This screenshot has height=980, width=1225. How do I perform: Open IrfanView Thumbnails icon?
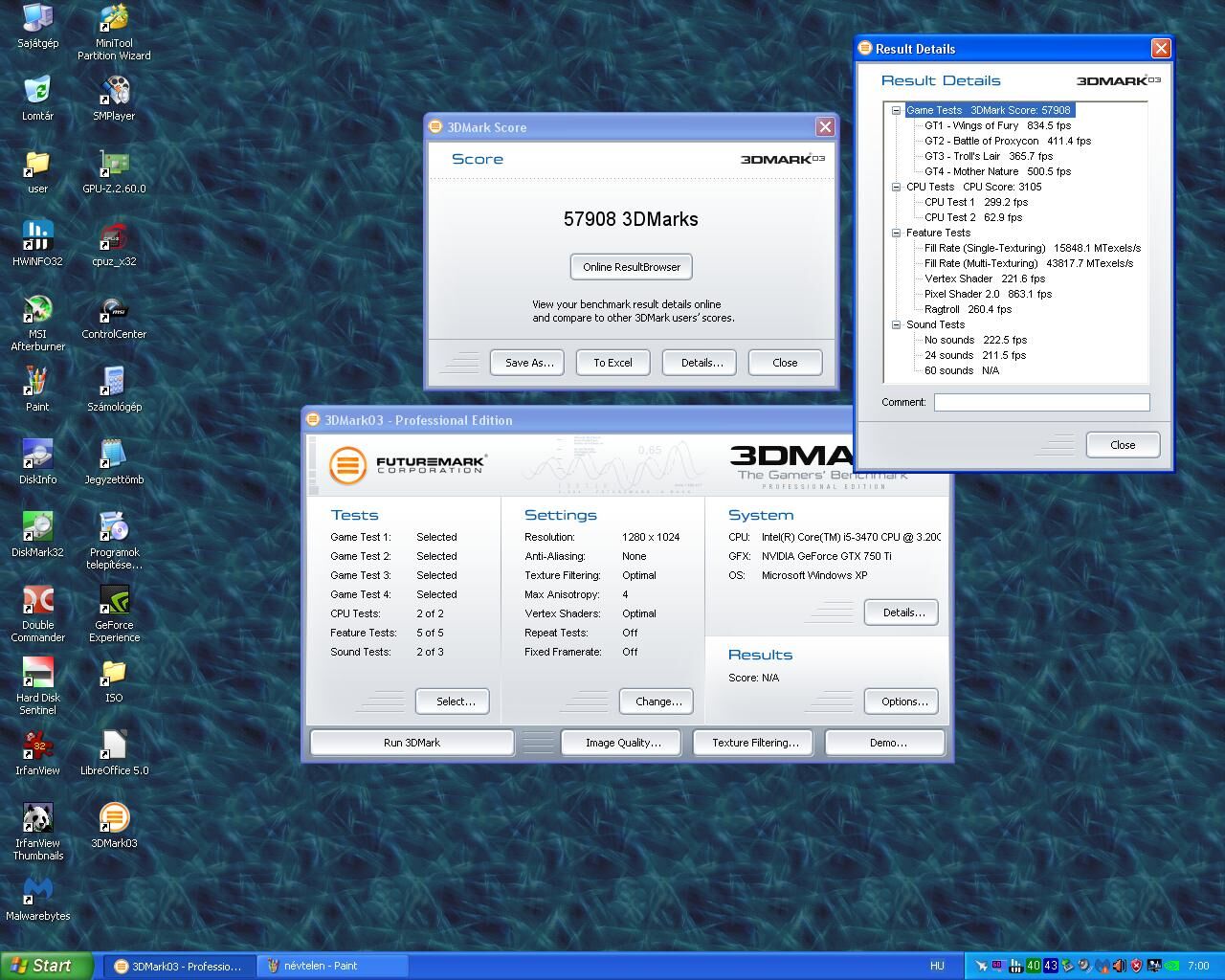(x=37, y=832)
